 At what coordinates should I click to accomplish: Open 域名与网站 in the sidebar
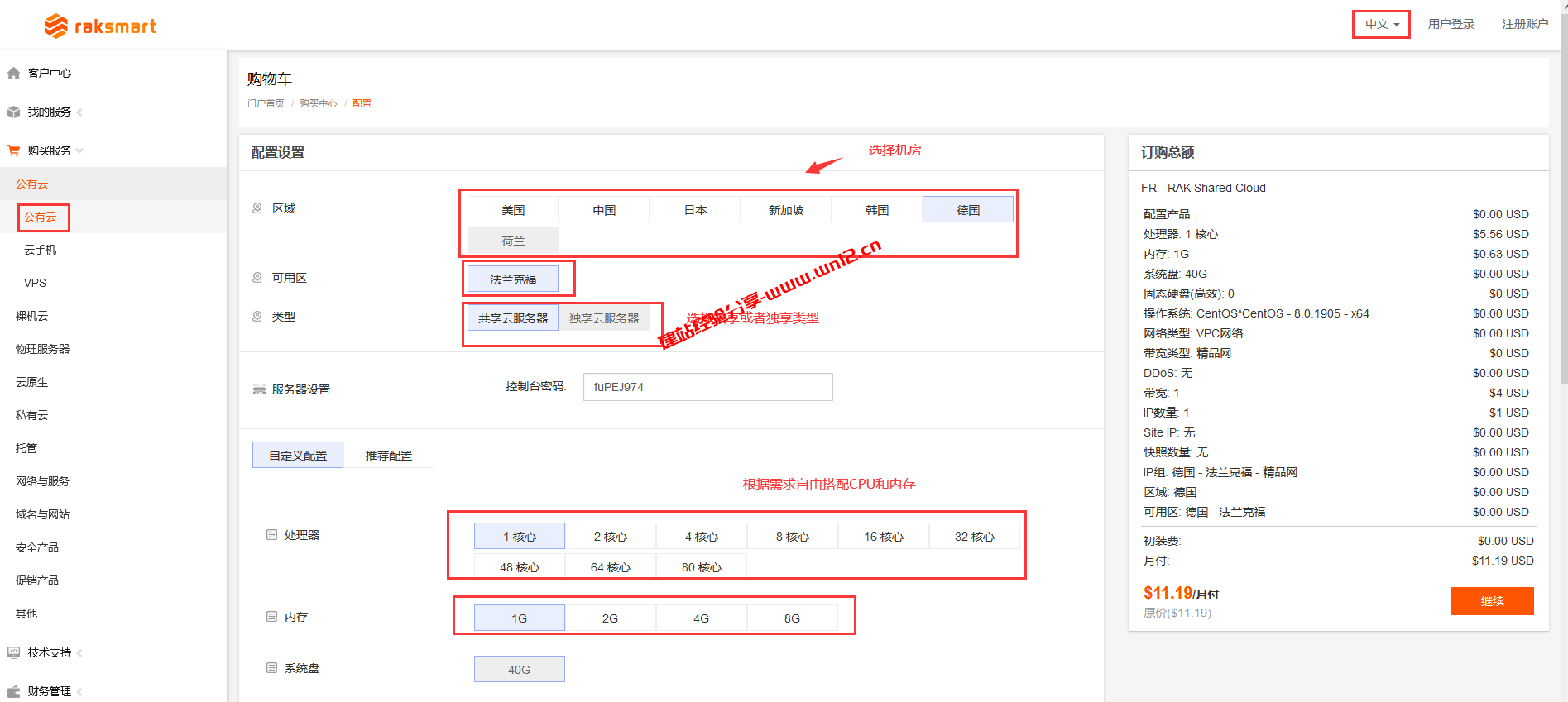click(x=43, y=514)
